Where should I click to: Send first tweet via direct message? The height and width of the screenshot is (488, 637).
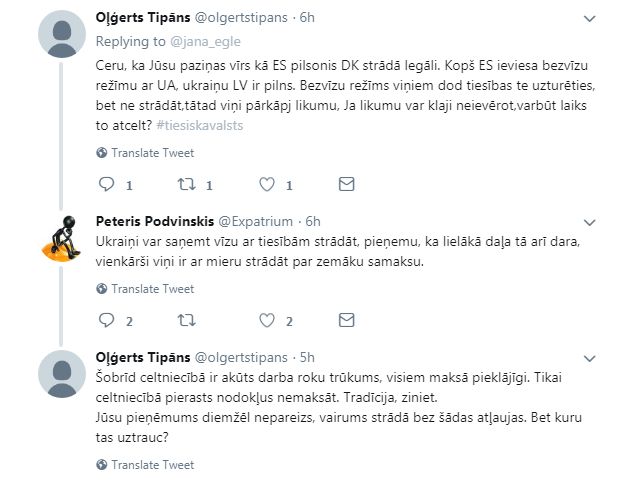pos(346,184)
